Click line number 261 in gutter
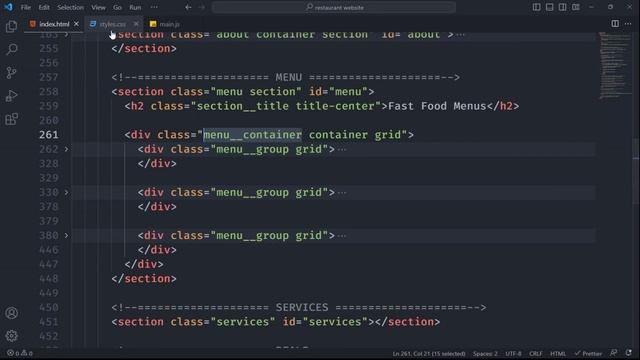This screenshot has width=640, height=360. point(49,135)
